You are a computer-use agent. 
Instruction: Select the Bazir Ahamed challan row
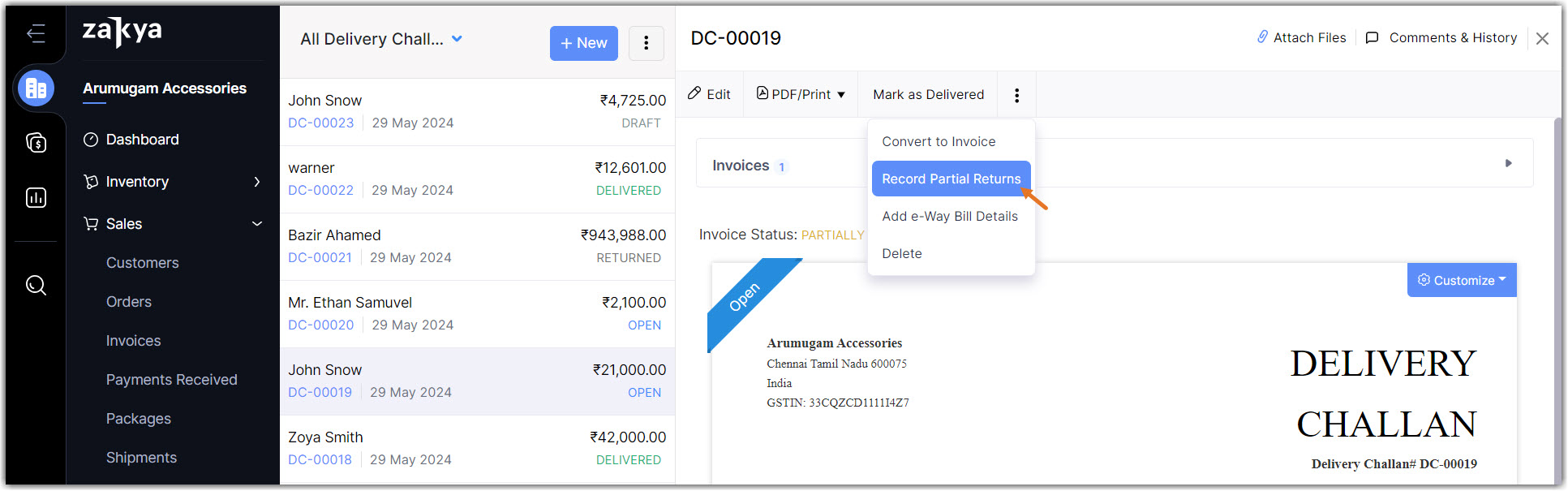tap(477, 247)
